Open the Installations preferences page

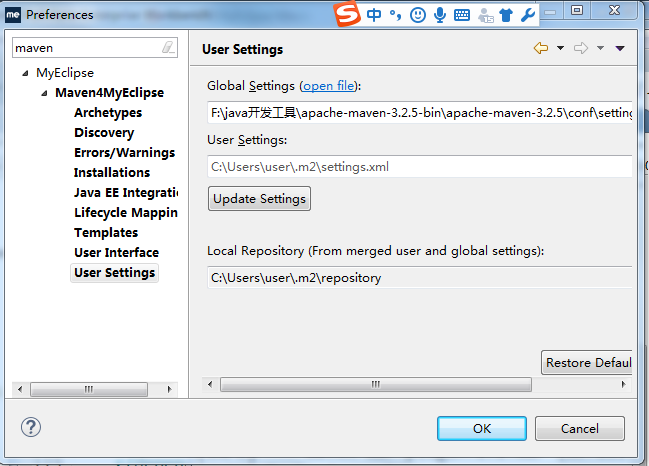click(112, 173)
